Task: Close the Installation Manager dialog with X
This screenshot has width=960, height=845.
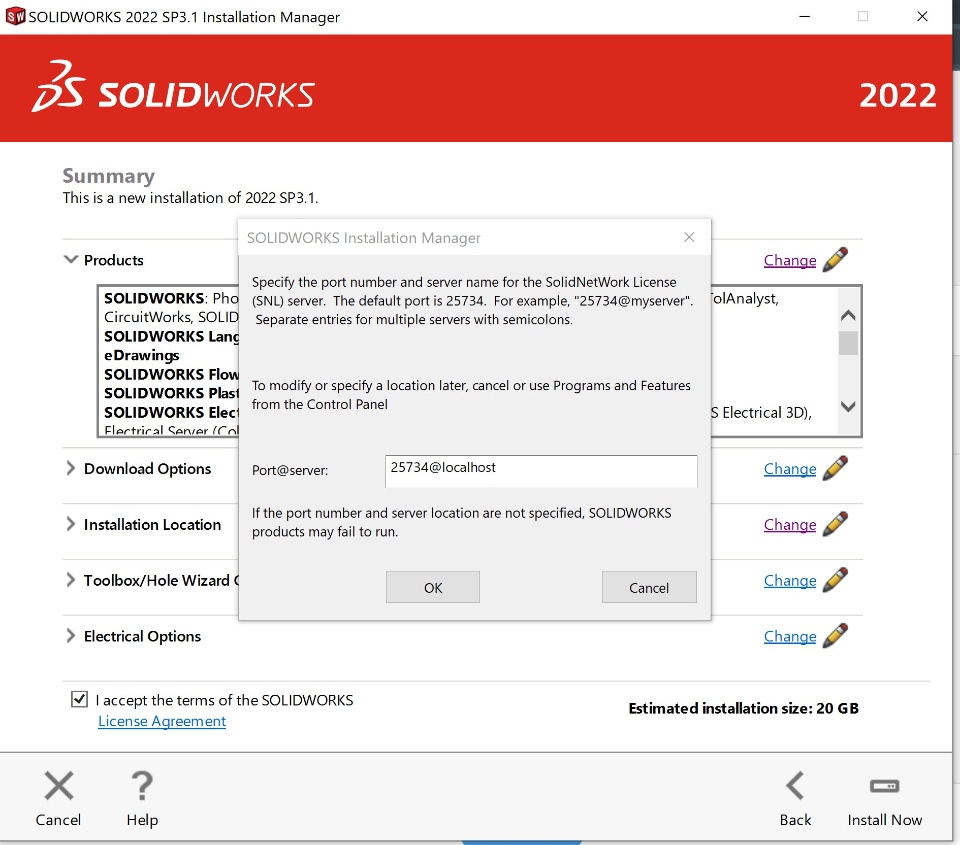Action: tap(689, 237)
